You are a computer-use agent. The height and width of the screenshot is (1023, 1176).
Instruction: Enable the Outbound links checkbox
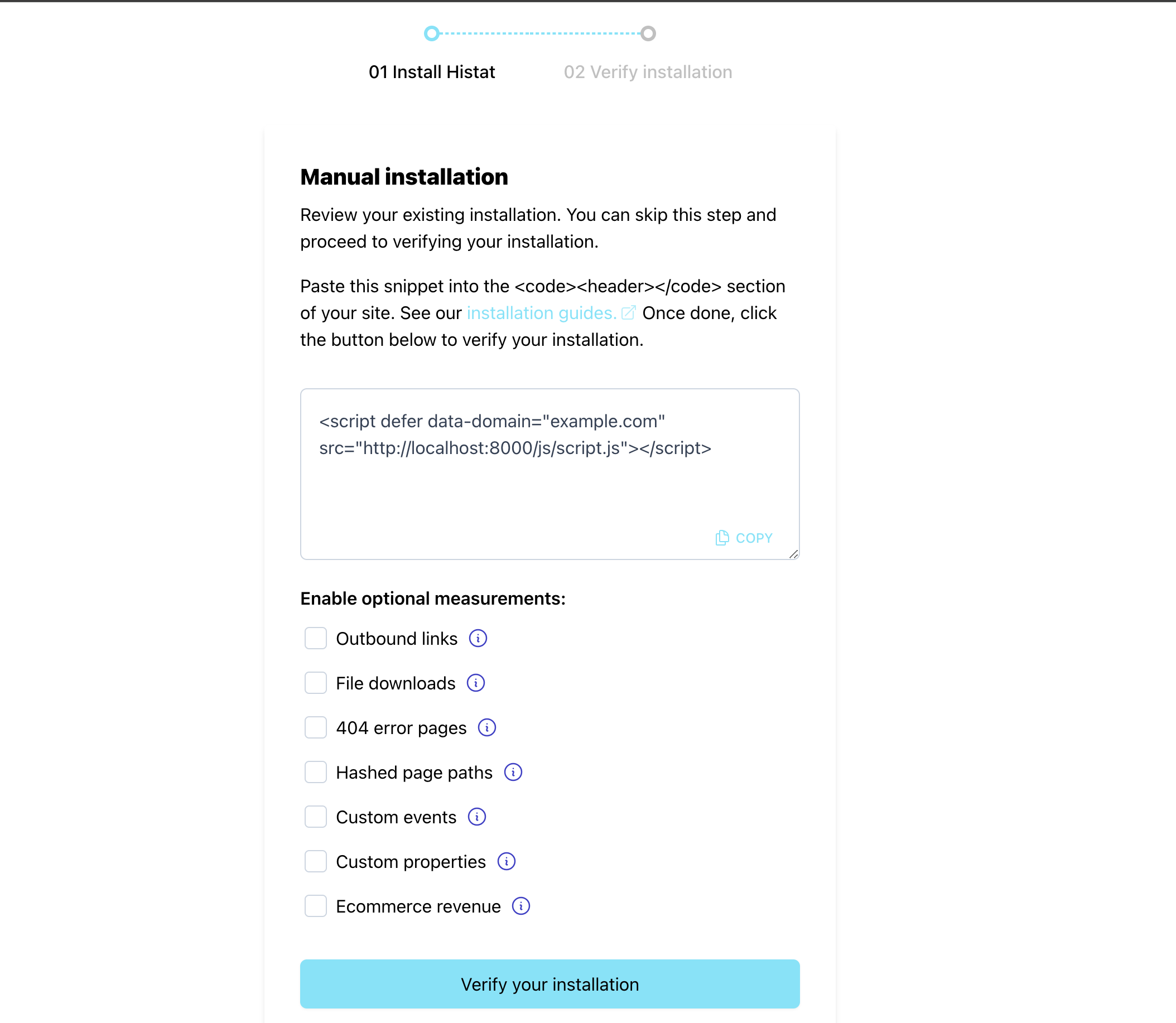pyautogui.click(x=314, y=638)
